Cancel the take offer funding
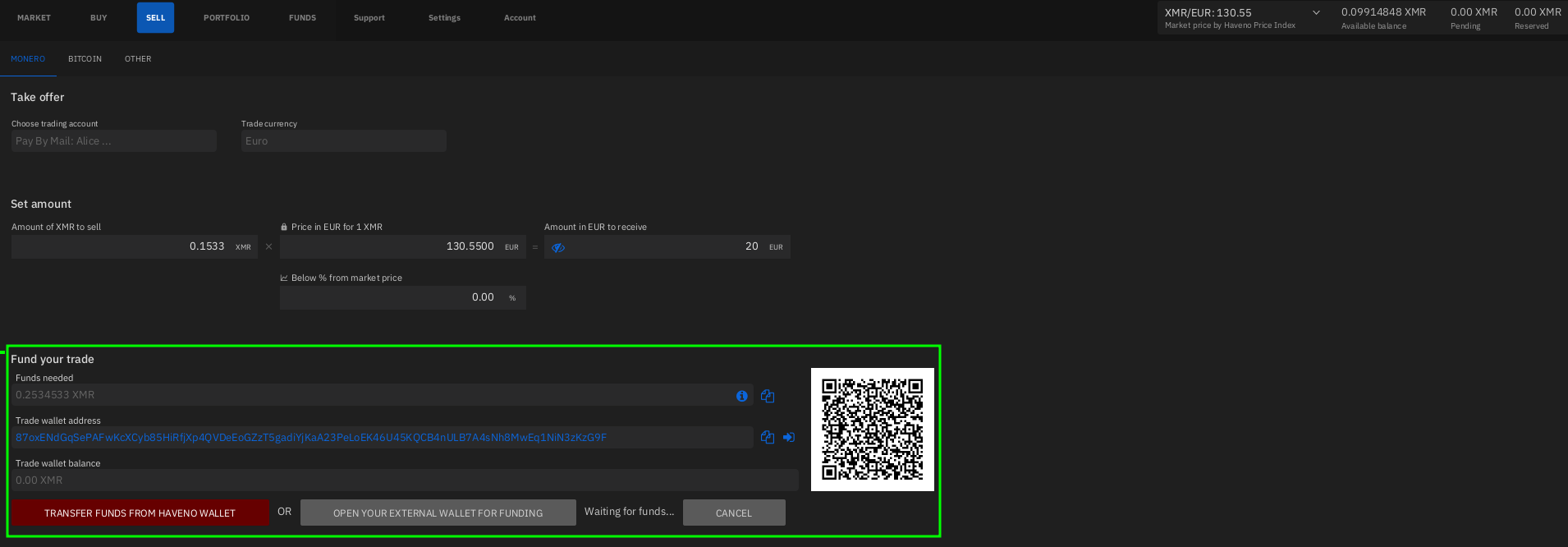Screen dimensions: 1568x547 (x=733, y=513)
